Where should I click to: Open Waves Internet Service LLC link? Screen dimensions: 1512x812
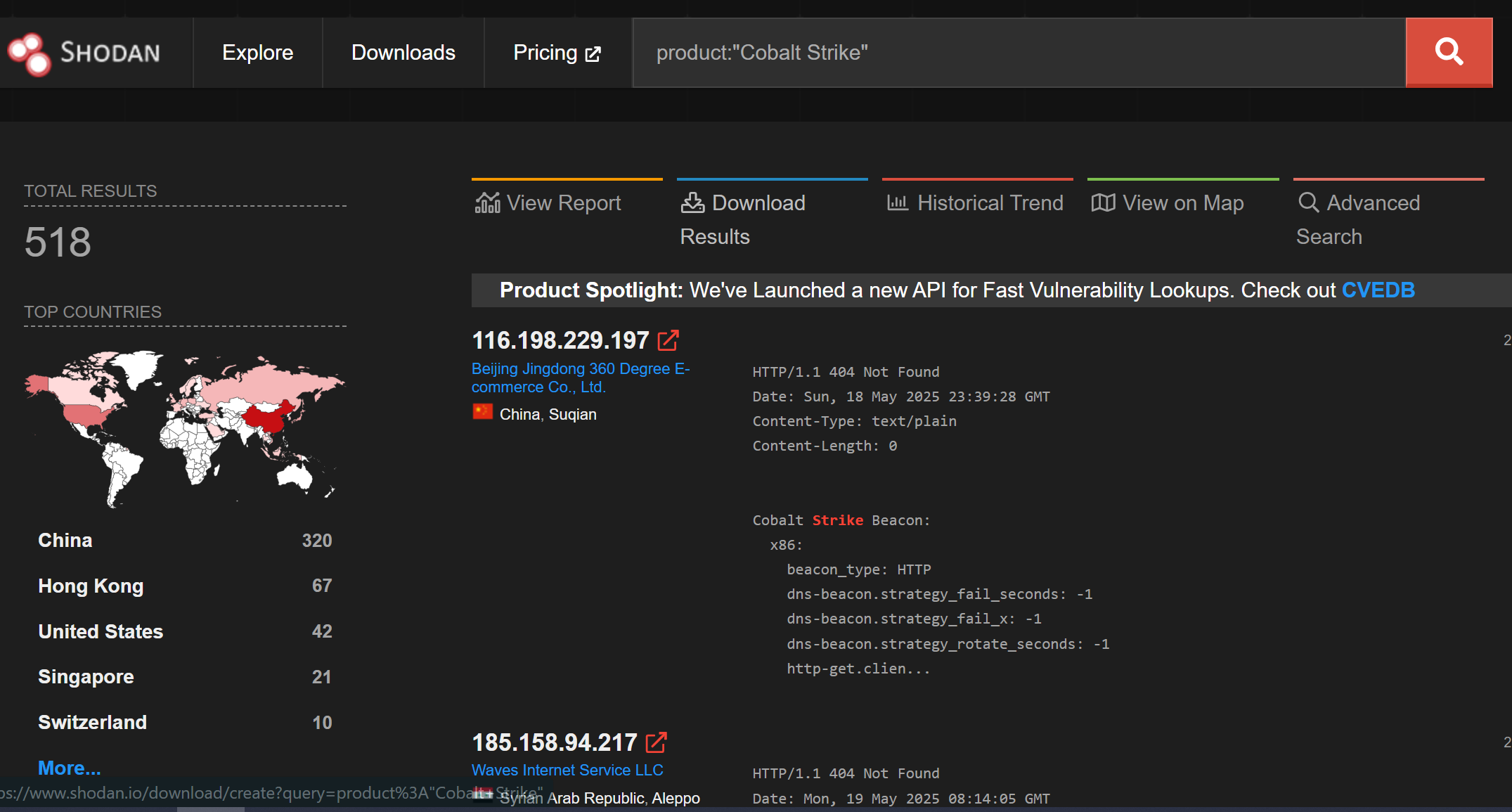pos(567,770)
